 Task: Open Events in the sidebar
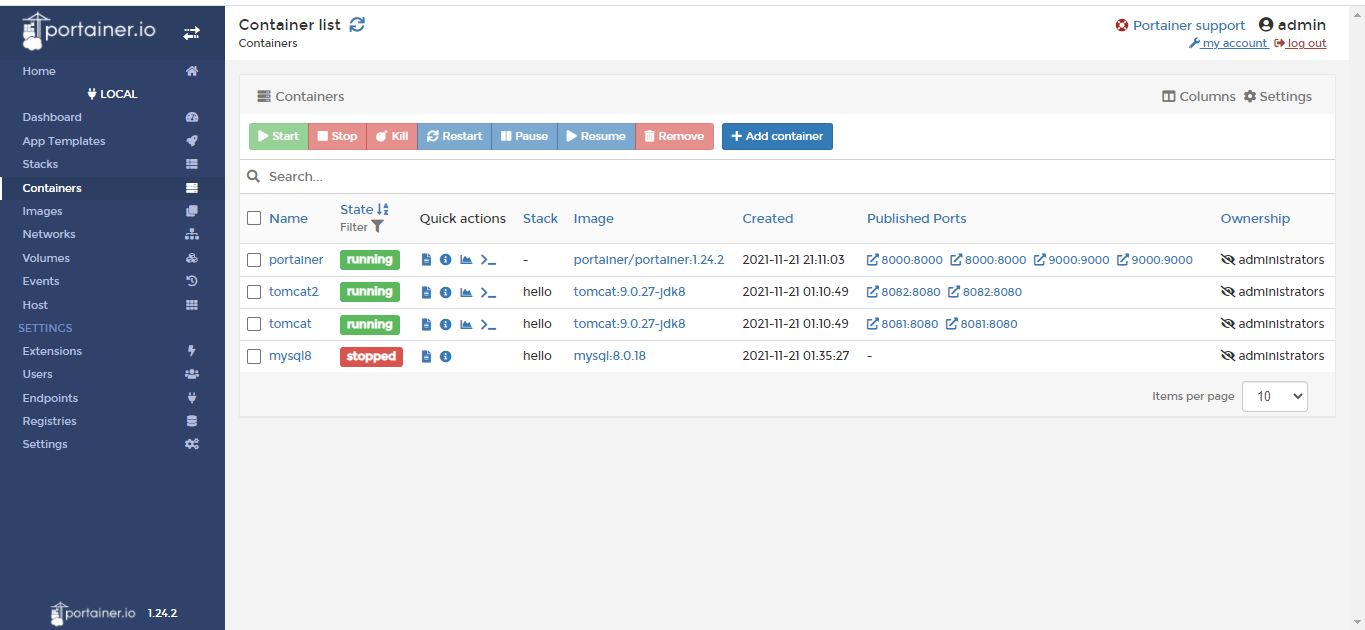112,281
